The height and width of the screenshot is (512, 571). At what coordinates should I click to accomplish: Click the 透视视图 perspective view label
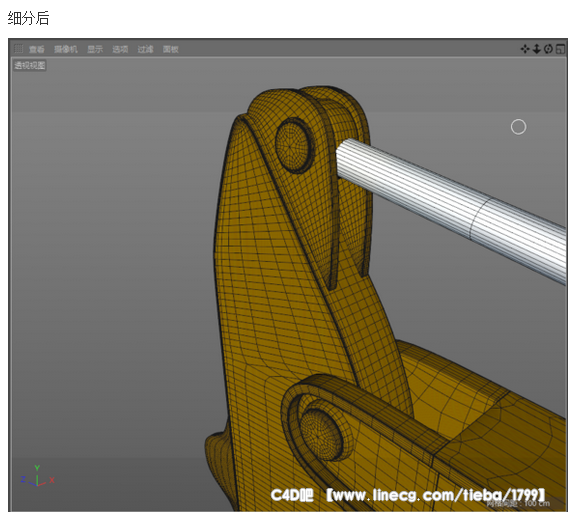click(x=30, y=66)
